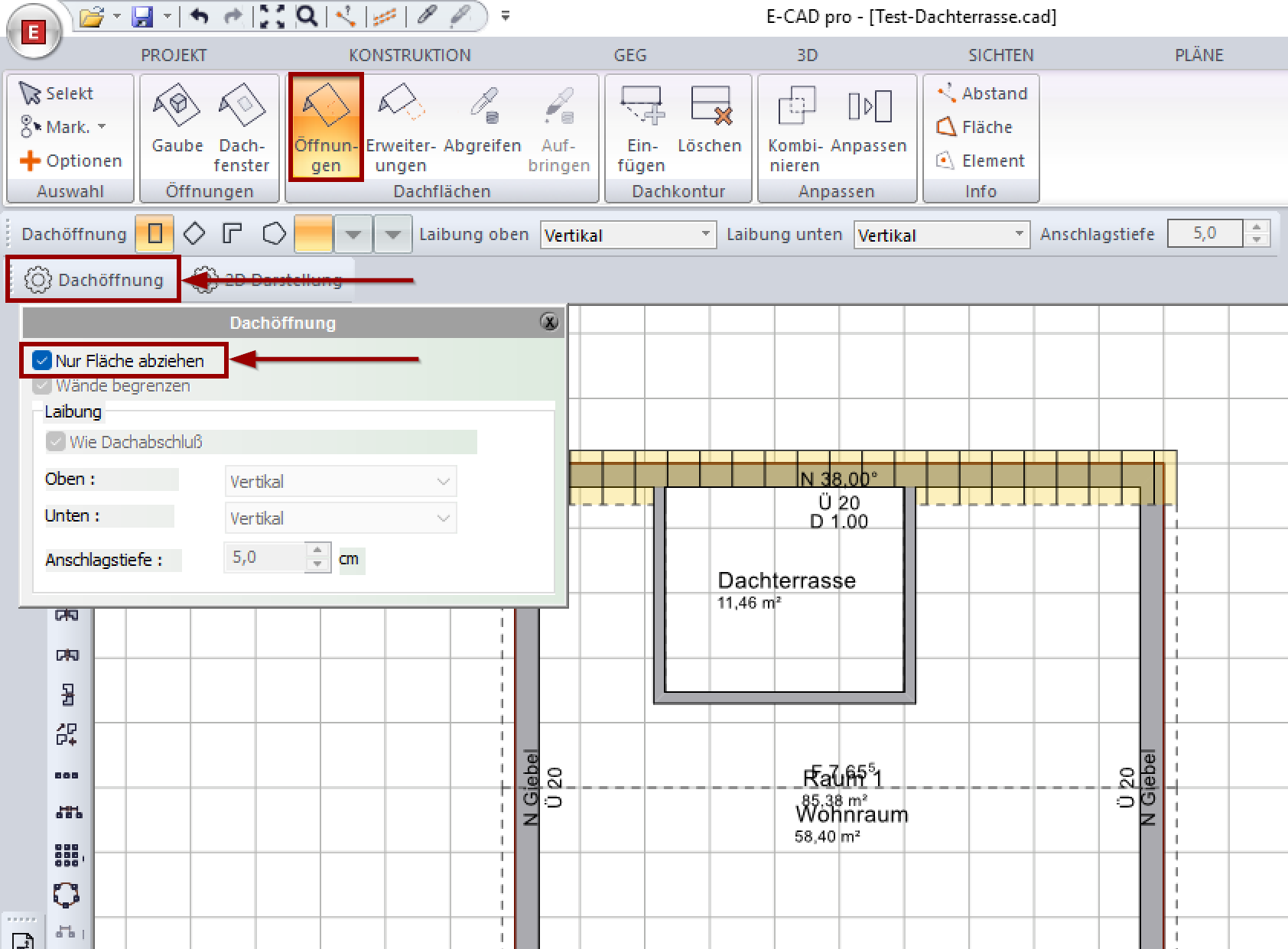The width and height of the screenshot is (1288, 949).
Task: Select the polygon opening shape icon
Action: pyautogui.click(x=274, y=234)
